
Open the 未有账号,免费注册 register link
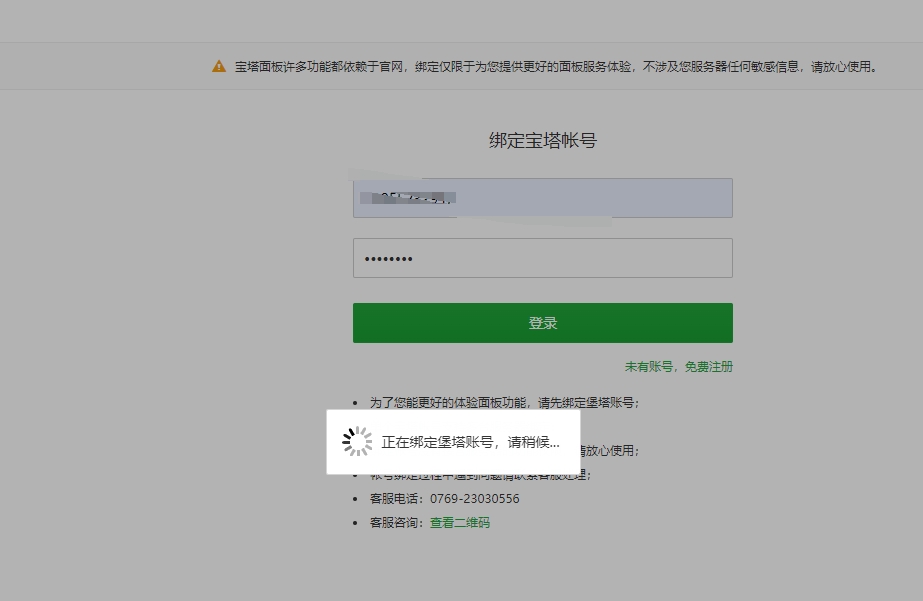678,367
